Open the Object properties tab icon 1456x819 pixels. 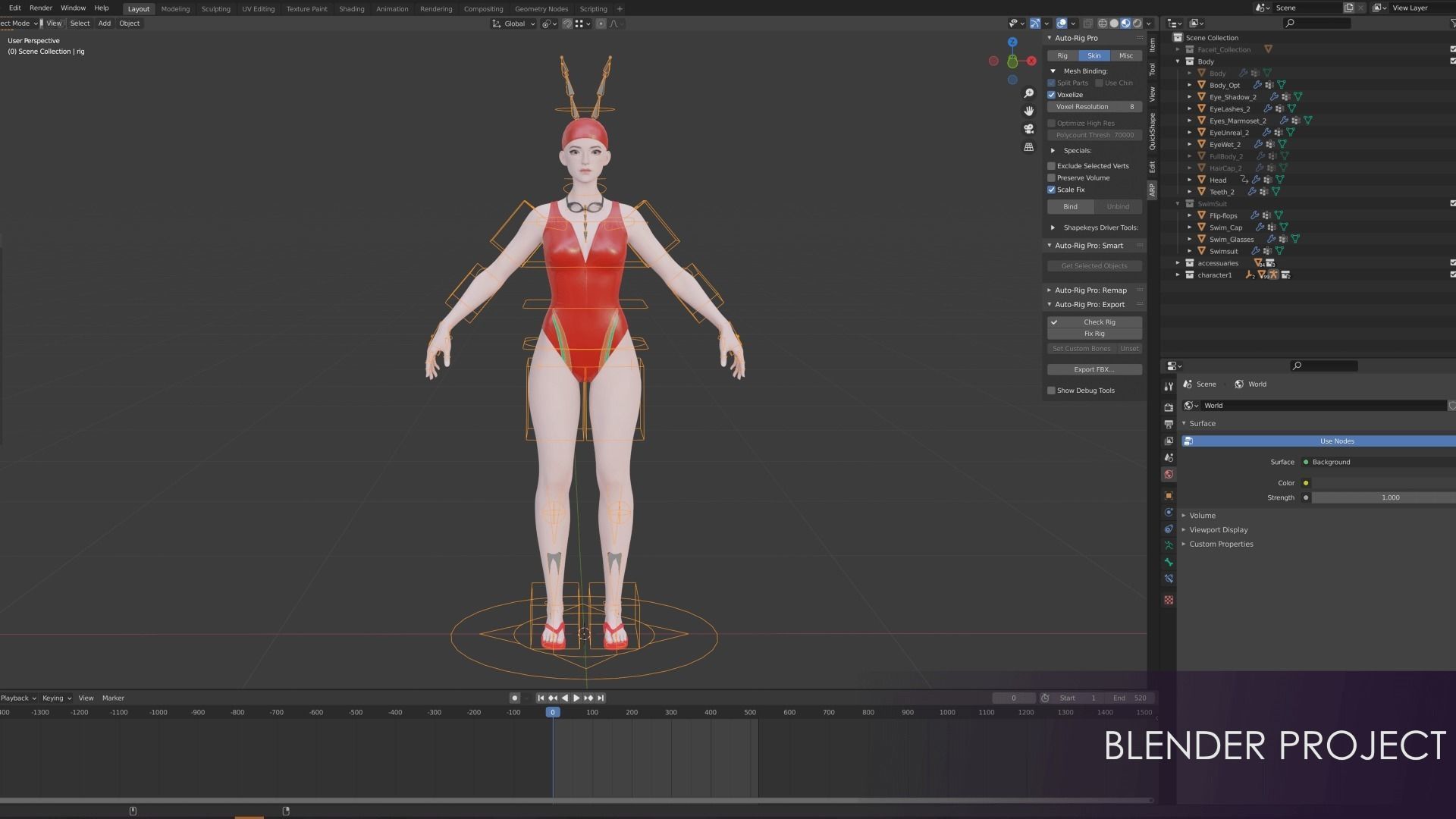click(1169, 495)
